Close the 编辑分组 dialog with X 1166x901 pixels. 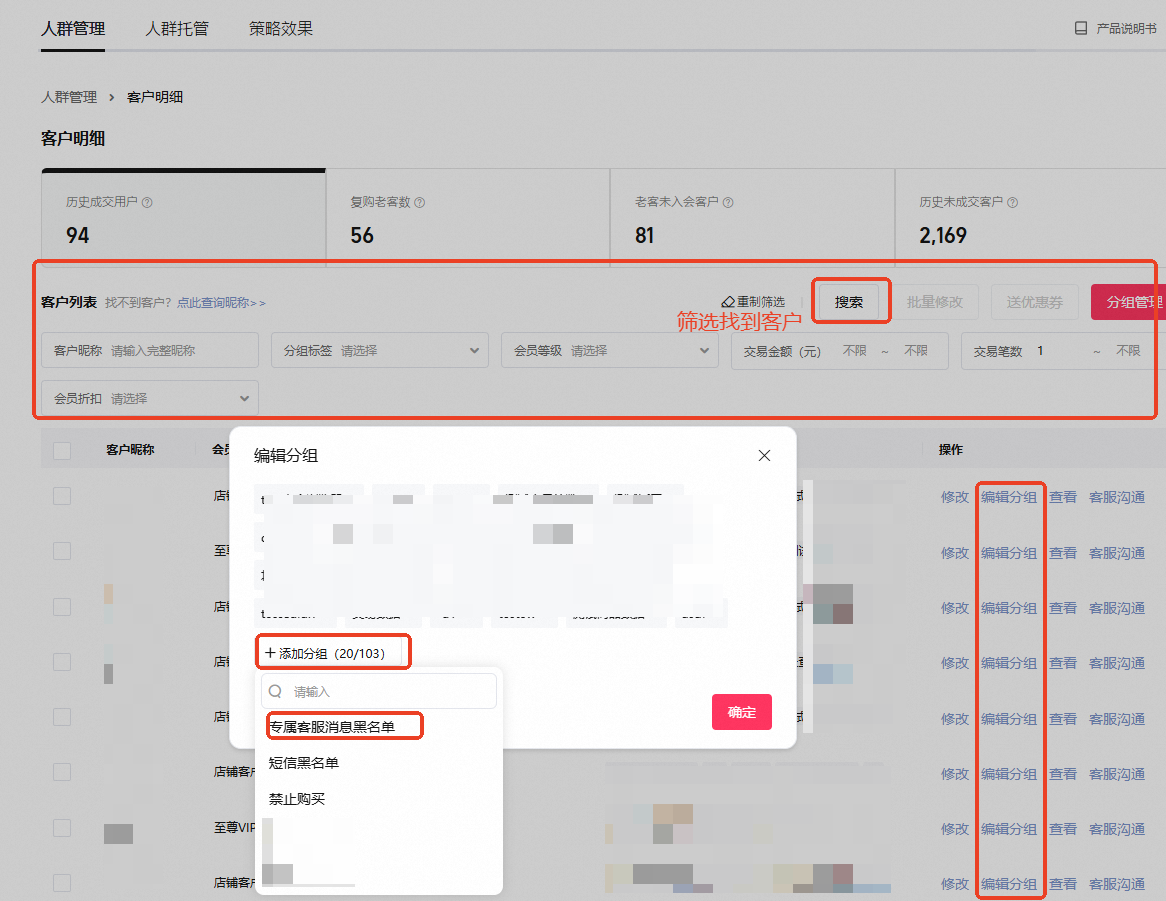tap(764, 456)
